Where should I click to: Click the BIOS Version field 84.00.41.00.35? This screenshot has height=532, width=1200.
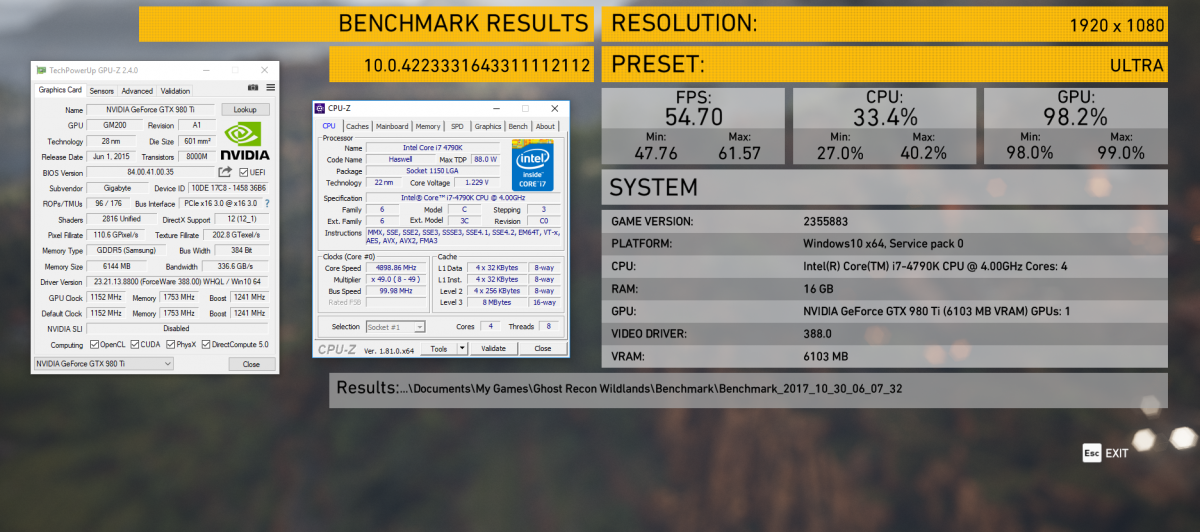pyautogui.click(x=150, y=172)
